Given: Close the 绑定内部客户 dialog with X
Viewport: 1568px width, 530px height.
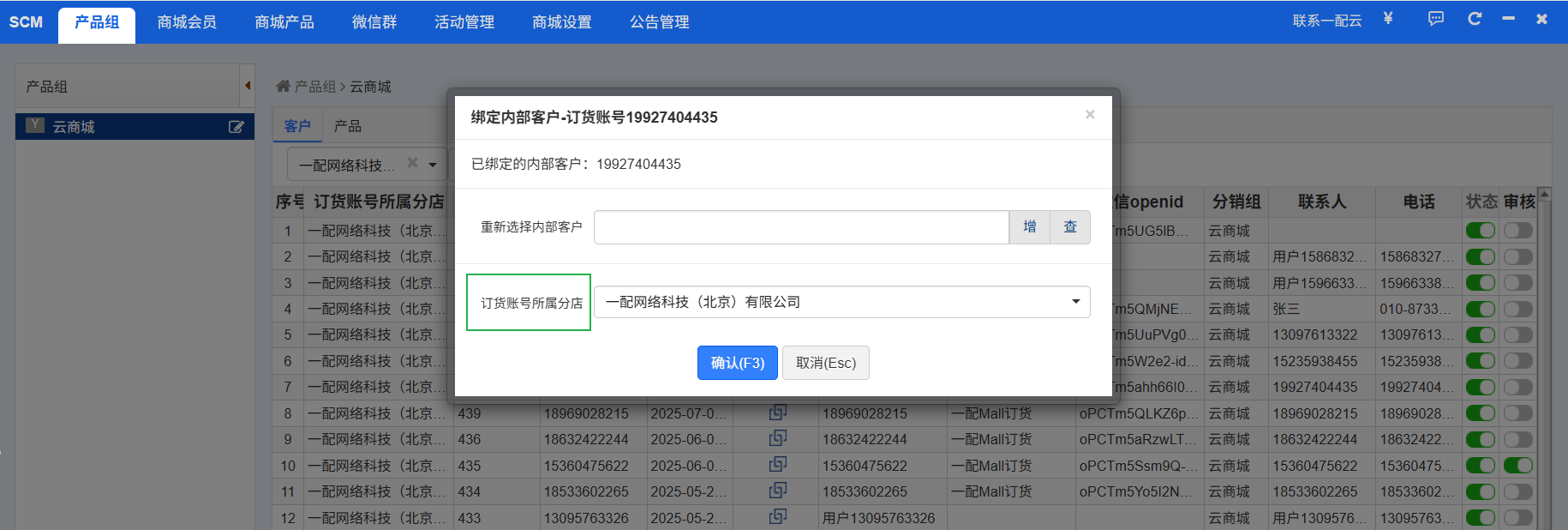Looking at the screenshot, I should pos(1090,115).
